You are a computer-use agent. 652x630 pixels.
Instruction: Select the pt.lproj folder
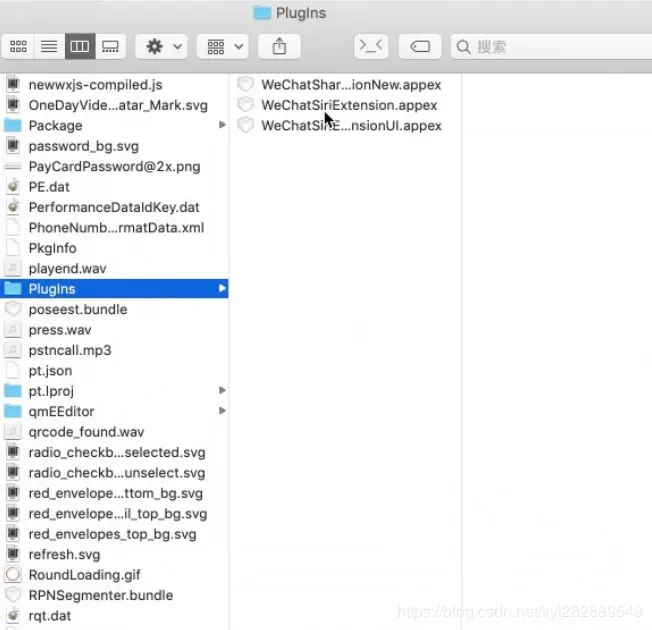point(114,391)
